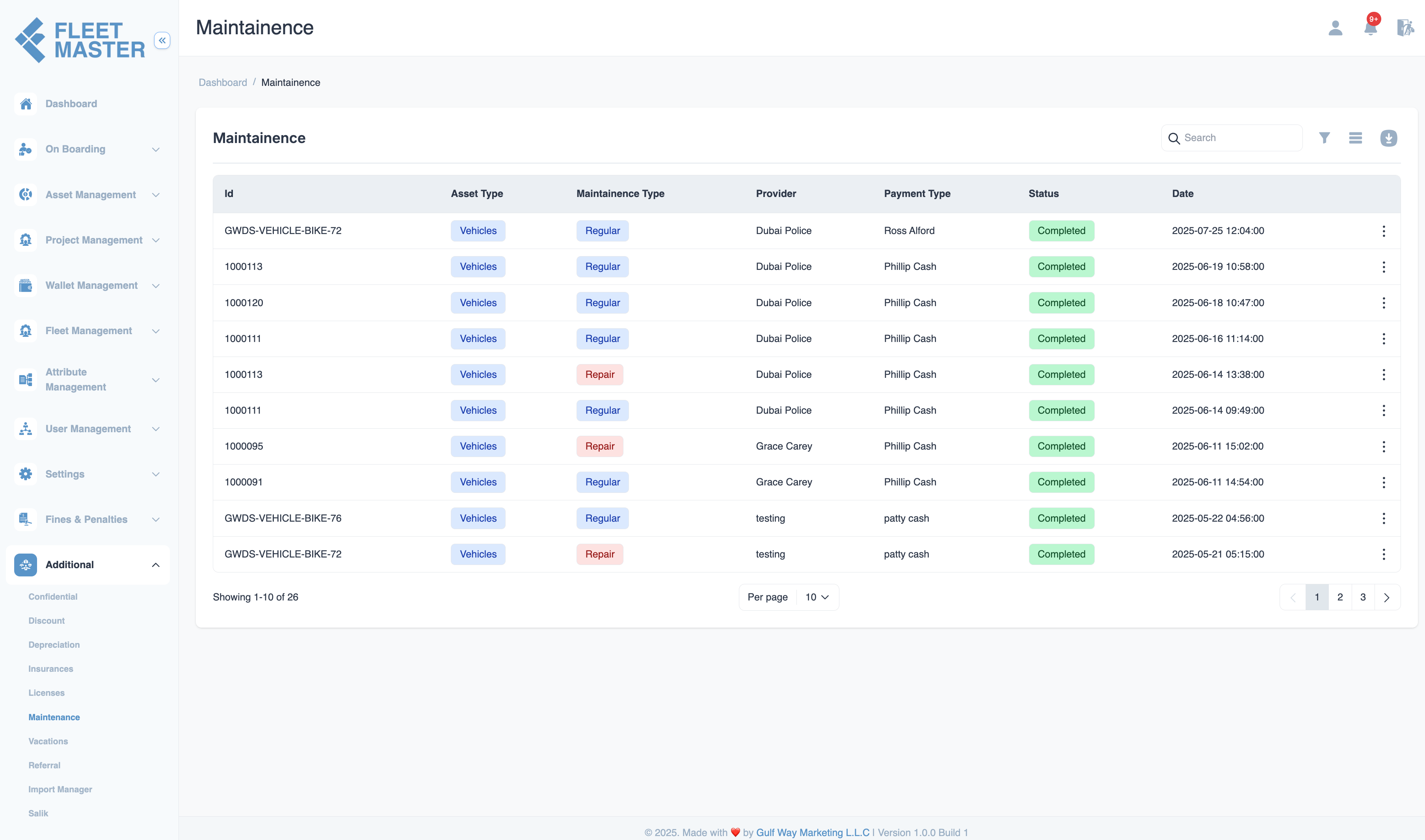
Task: Open actions menu for 2025-07-25 12:04:00 row
Action: tap(1383, 231)
